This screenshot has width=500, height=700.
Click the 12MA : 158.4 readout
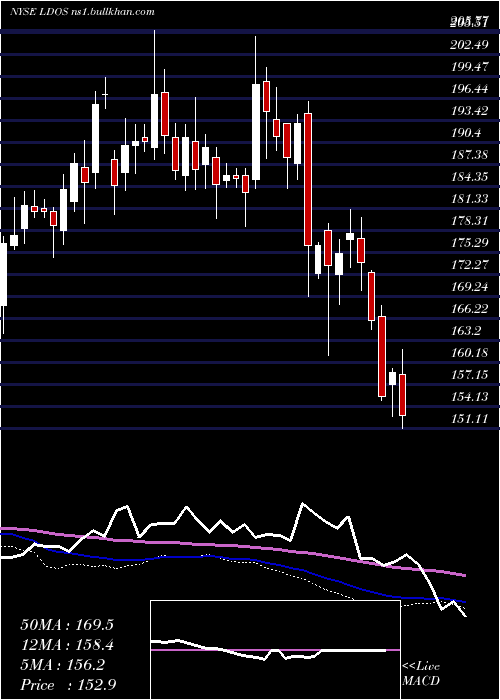[x=67, y=645]
